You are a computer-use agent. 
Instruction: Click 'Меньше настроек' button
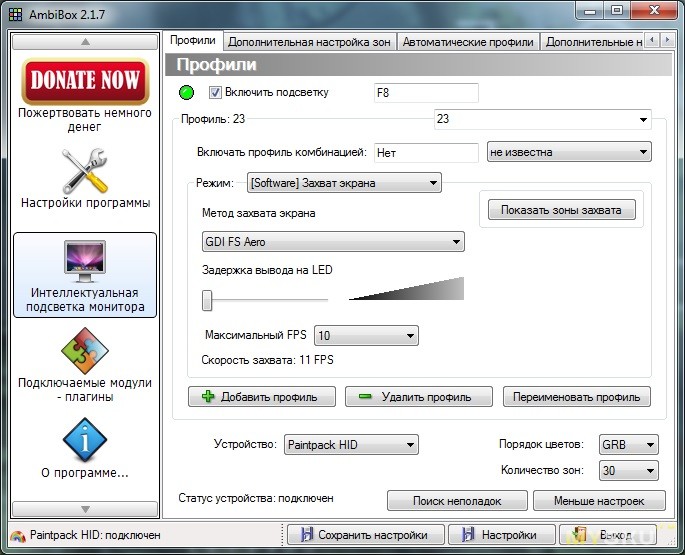coord(599,501)
